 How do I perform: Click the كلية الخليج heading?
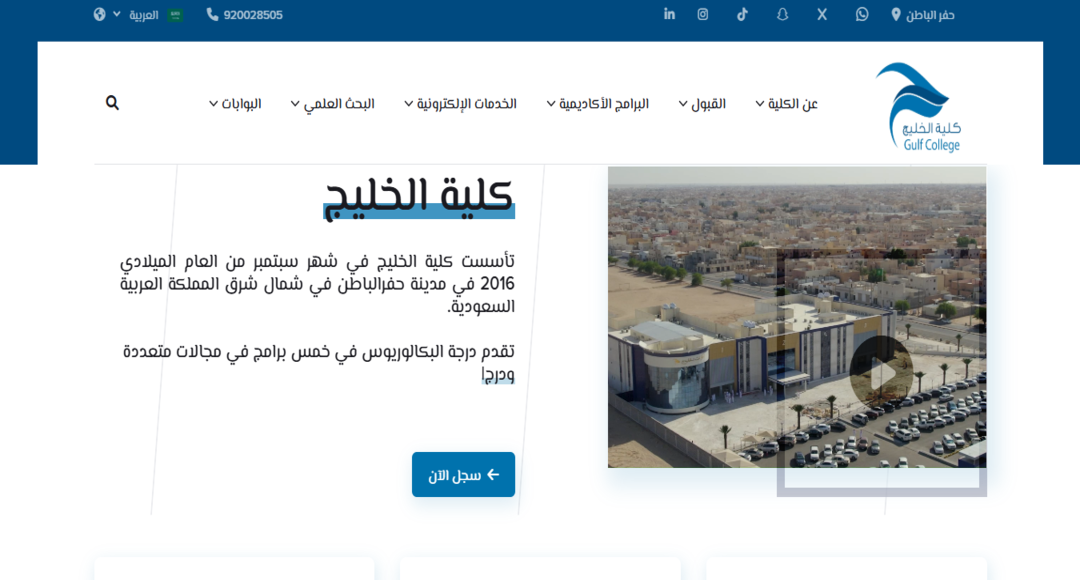(419, 196)
